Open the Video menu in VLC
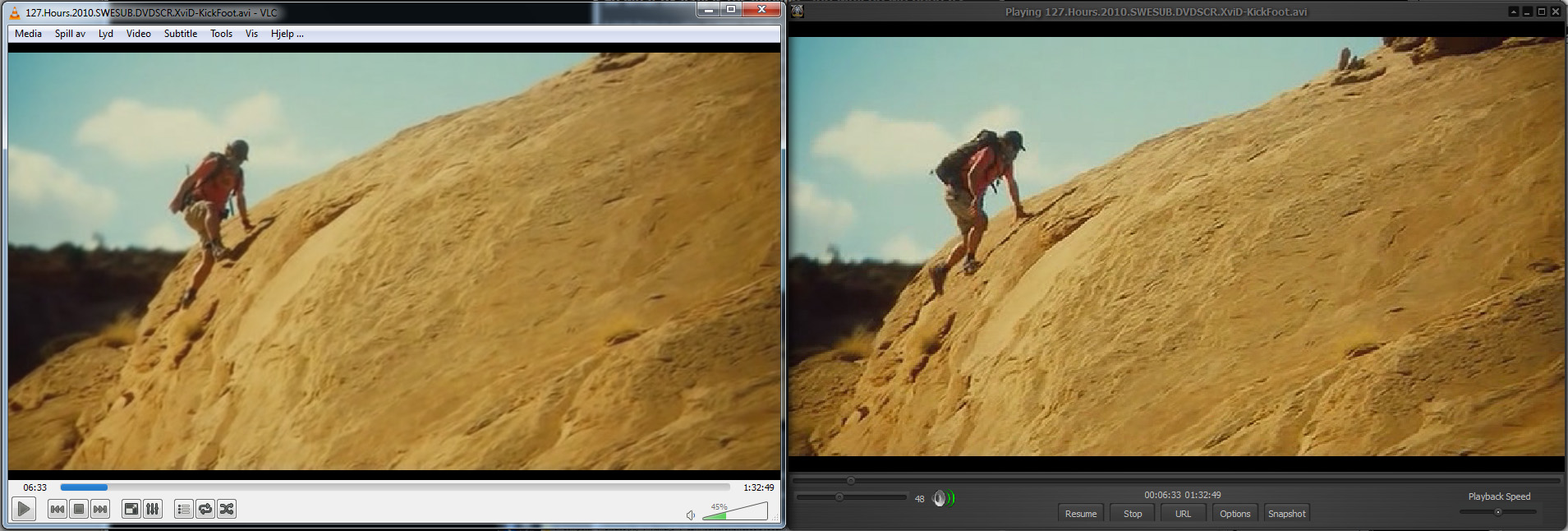Viewport: 1568px width, 531px height. click(139, 34)
